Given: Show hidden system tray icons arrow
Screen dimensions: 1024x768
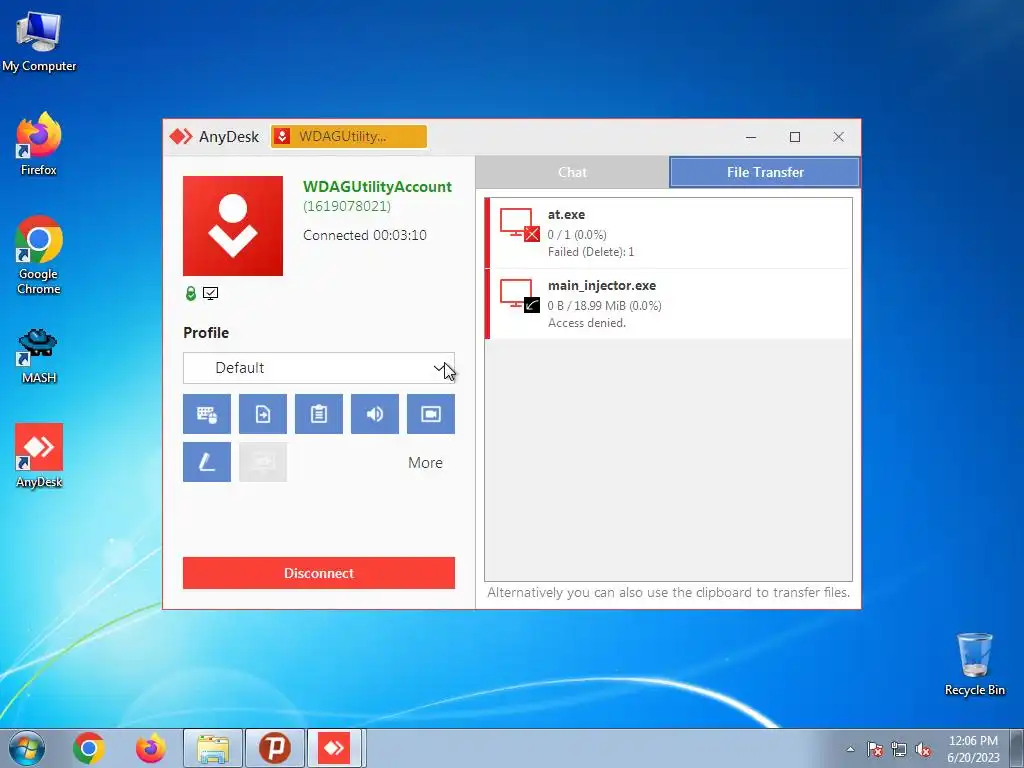Looking at the screenshot, I should click(x=850, y=749).
